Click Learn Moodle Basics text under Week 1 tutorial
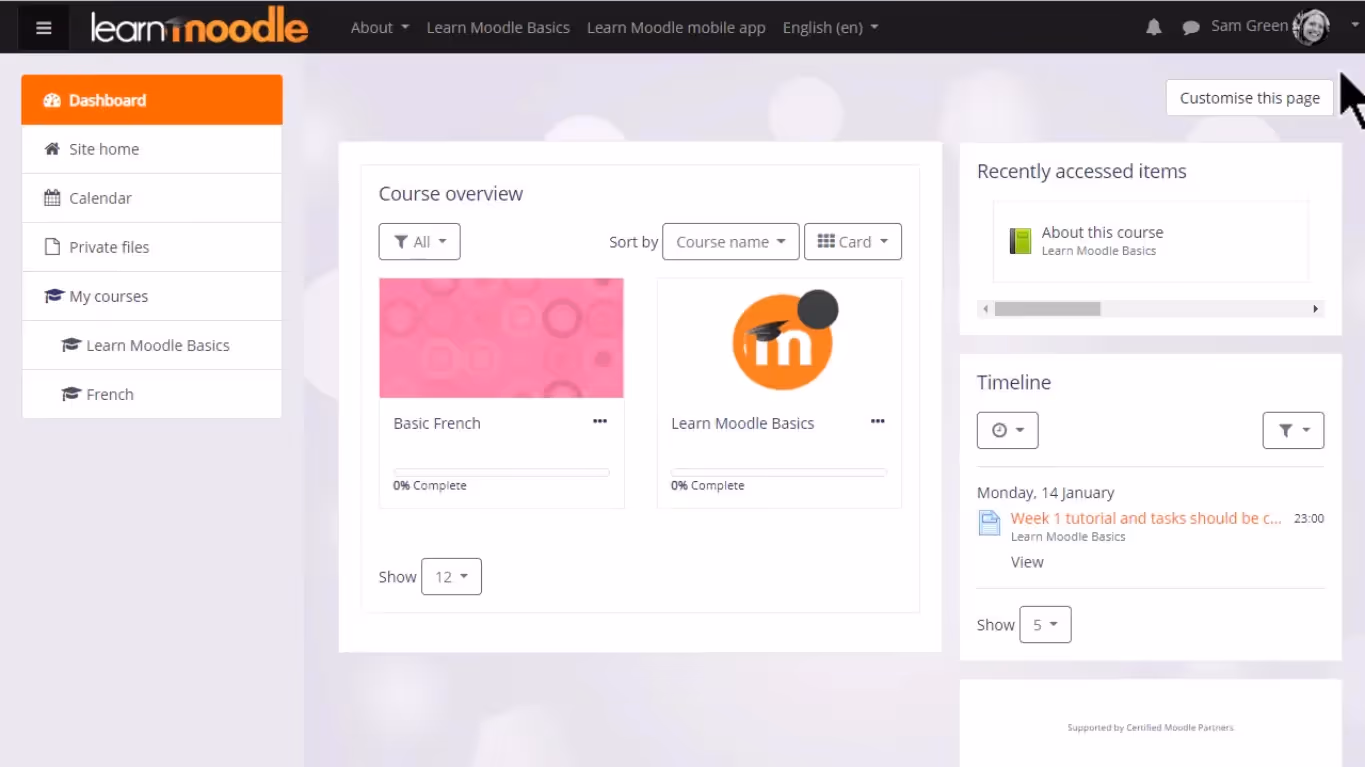The height and width of the screenshot is (767, 1365). [x=1068, y=537]
